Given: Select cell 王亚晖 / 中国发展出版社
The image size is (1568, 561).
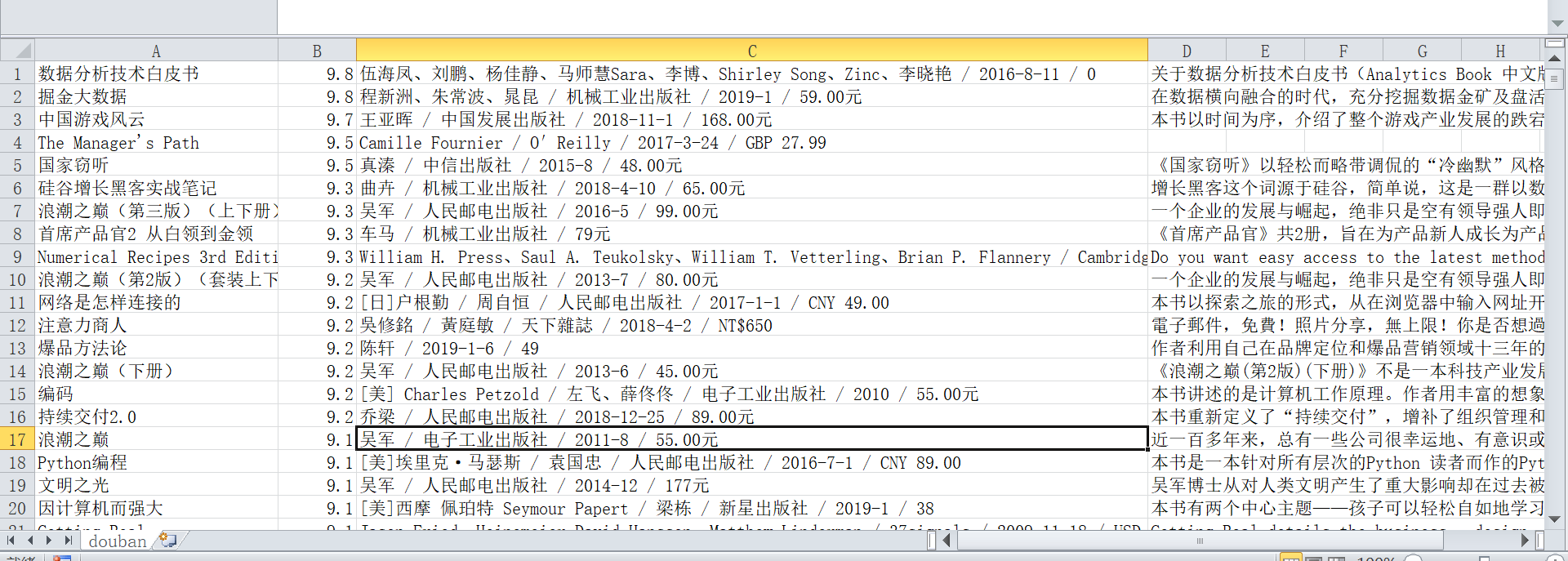Looking at the screenshot, I should (x=752, y=119).
